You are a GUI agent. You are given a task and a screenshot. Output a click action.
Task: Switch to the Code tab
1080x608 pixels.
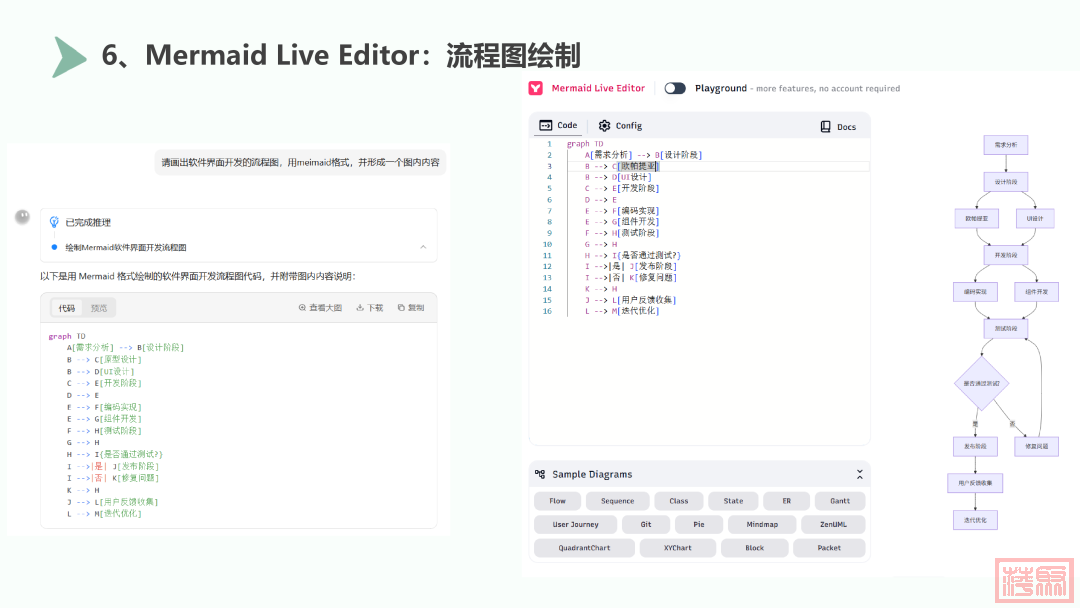pyautogui.click(x=558, y=126)
